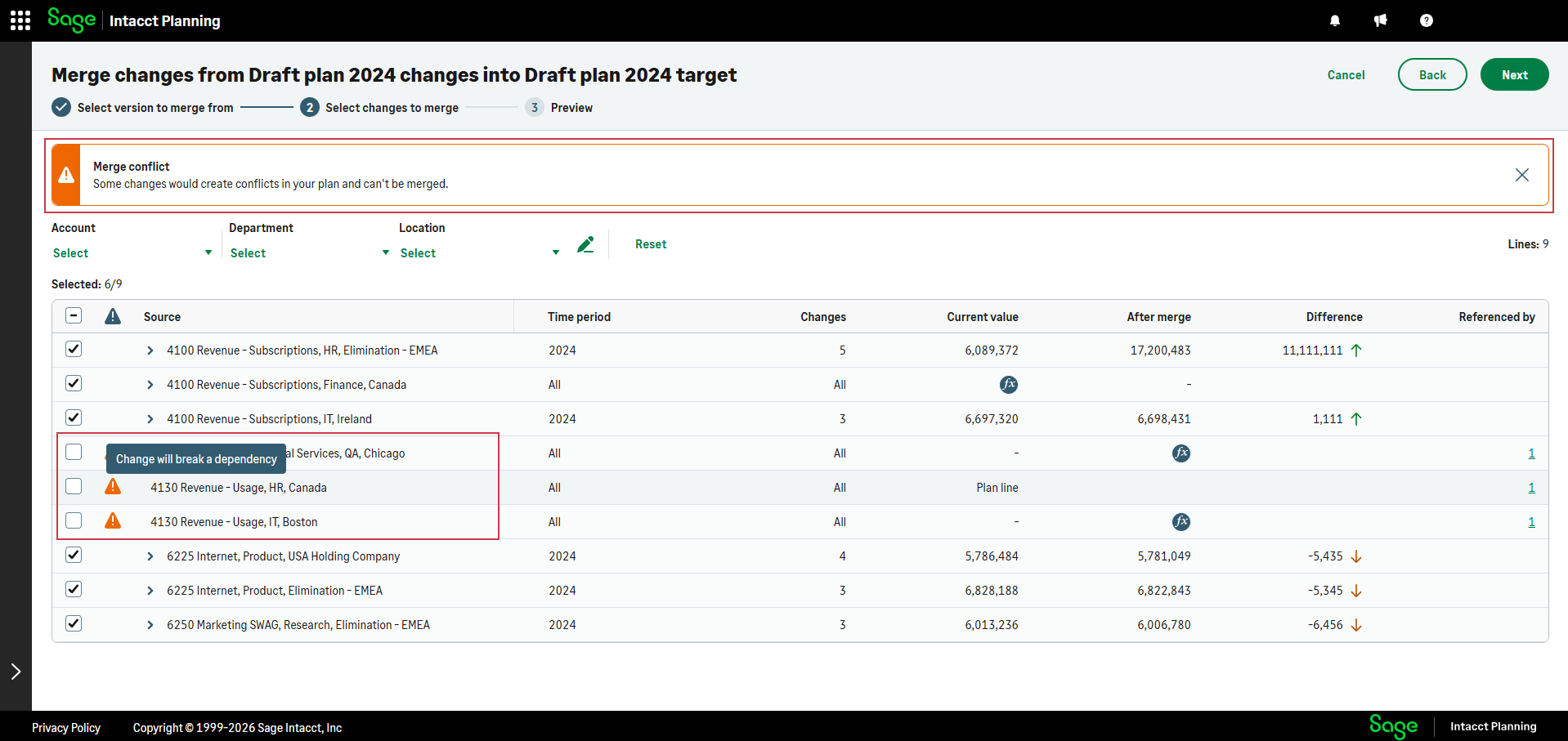
Task: Click down arrow beside -6,456 difference
Action: [1356, 625]
